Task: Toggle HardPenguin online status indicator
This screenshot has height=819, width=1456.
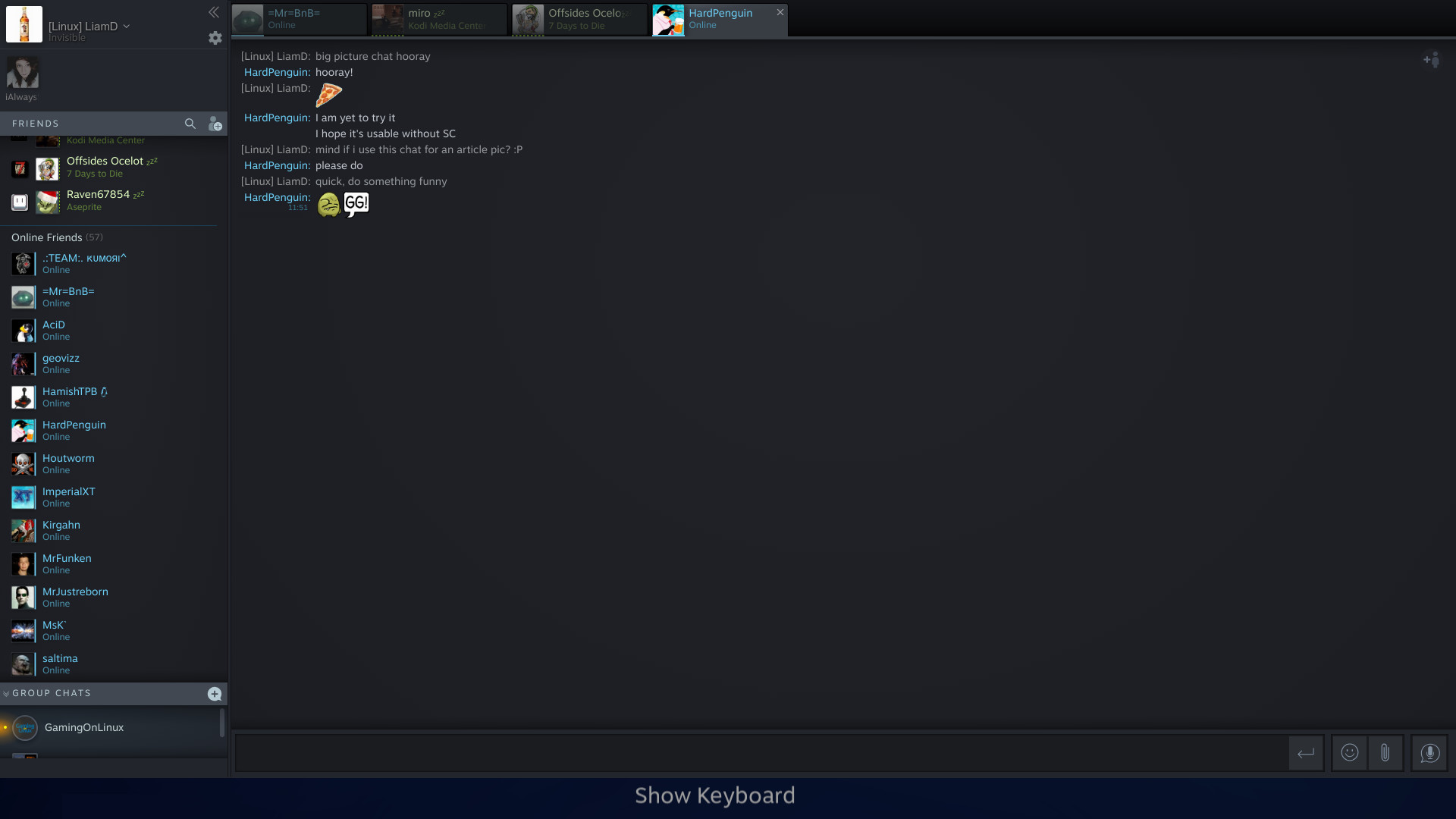Action: click(x=56, y=437)
